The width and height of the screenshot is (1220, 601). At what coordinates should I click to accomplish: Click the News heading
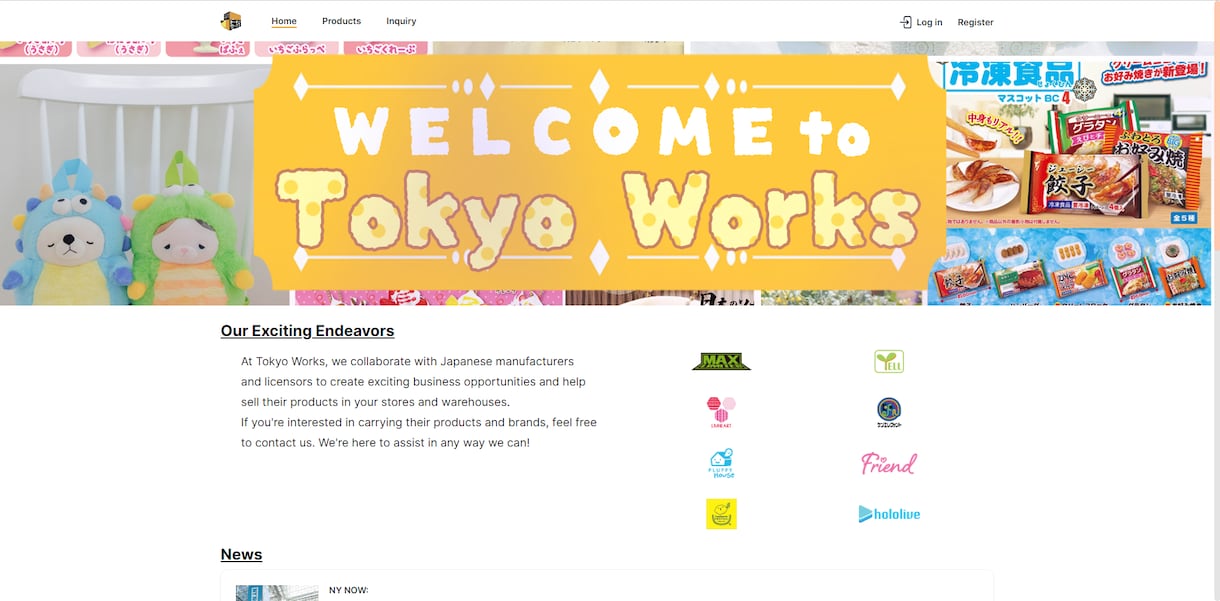241,554
